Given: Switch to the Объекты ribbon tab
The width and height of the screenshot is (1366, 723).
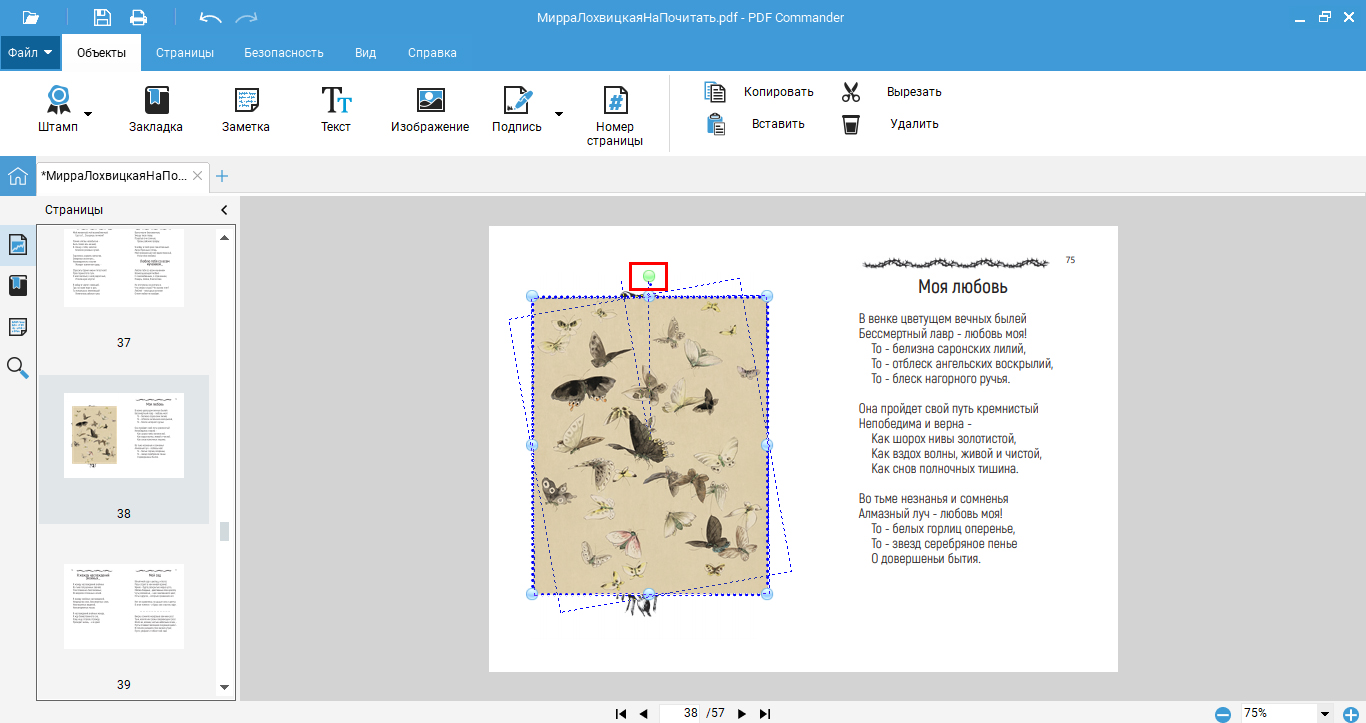Looking at the screenshot, I should click(101, 53).
